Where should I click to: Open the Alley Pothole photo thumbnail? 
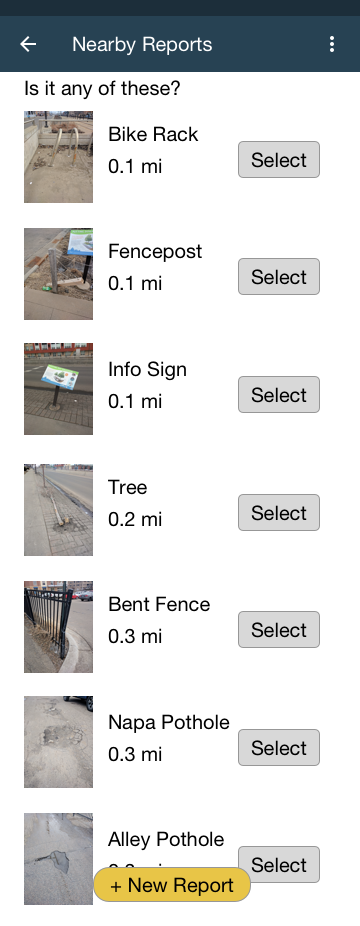pyautogui.click(x=58, y=859)
